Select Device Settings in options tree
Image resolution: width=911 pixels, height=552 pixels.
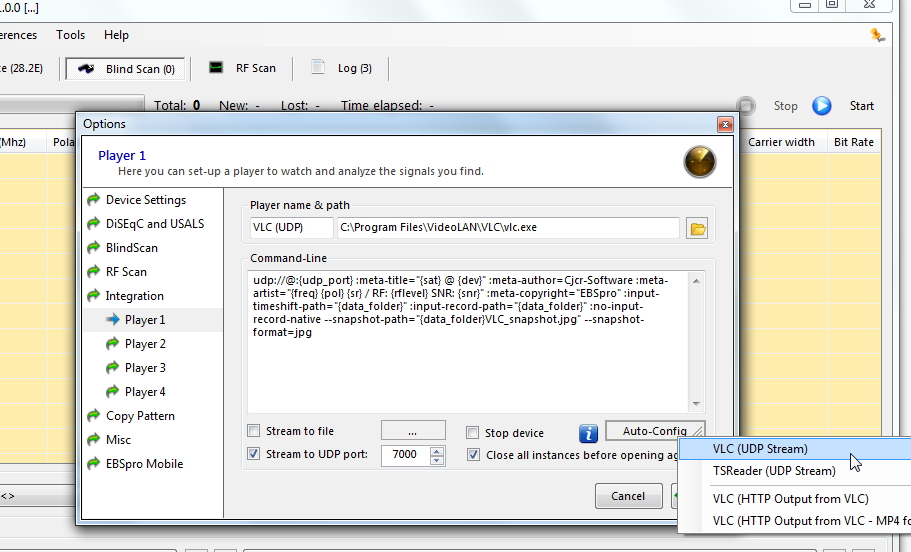[x=146, y=200]
